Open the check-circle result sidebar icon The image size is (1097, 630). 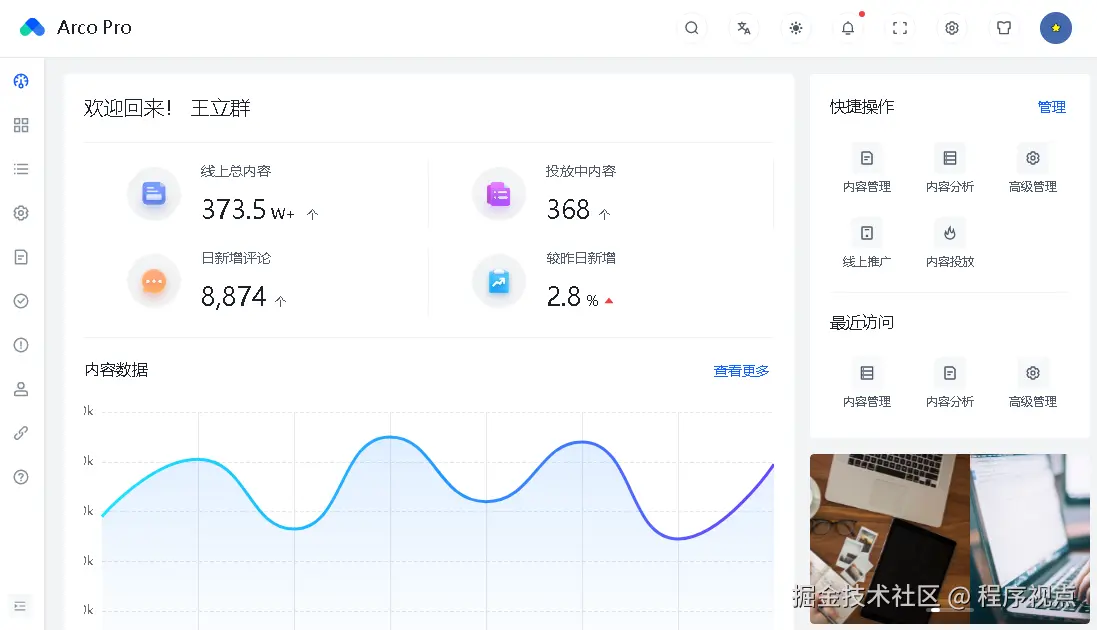(x=21, y=301)
